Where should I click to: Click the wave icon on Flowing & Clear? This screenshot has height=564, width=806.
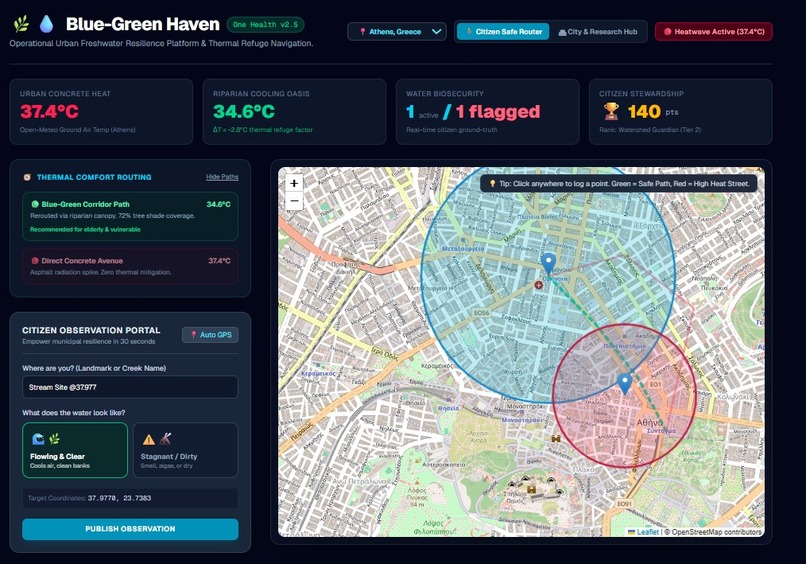38,439
